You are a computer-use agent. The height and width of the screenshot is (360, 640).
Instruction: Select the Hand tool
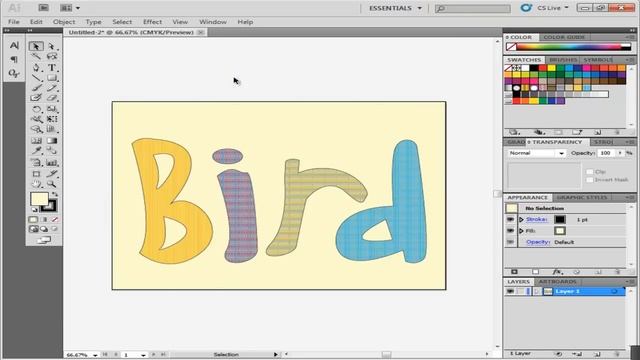pos(36,184)
